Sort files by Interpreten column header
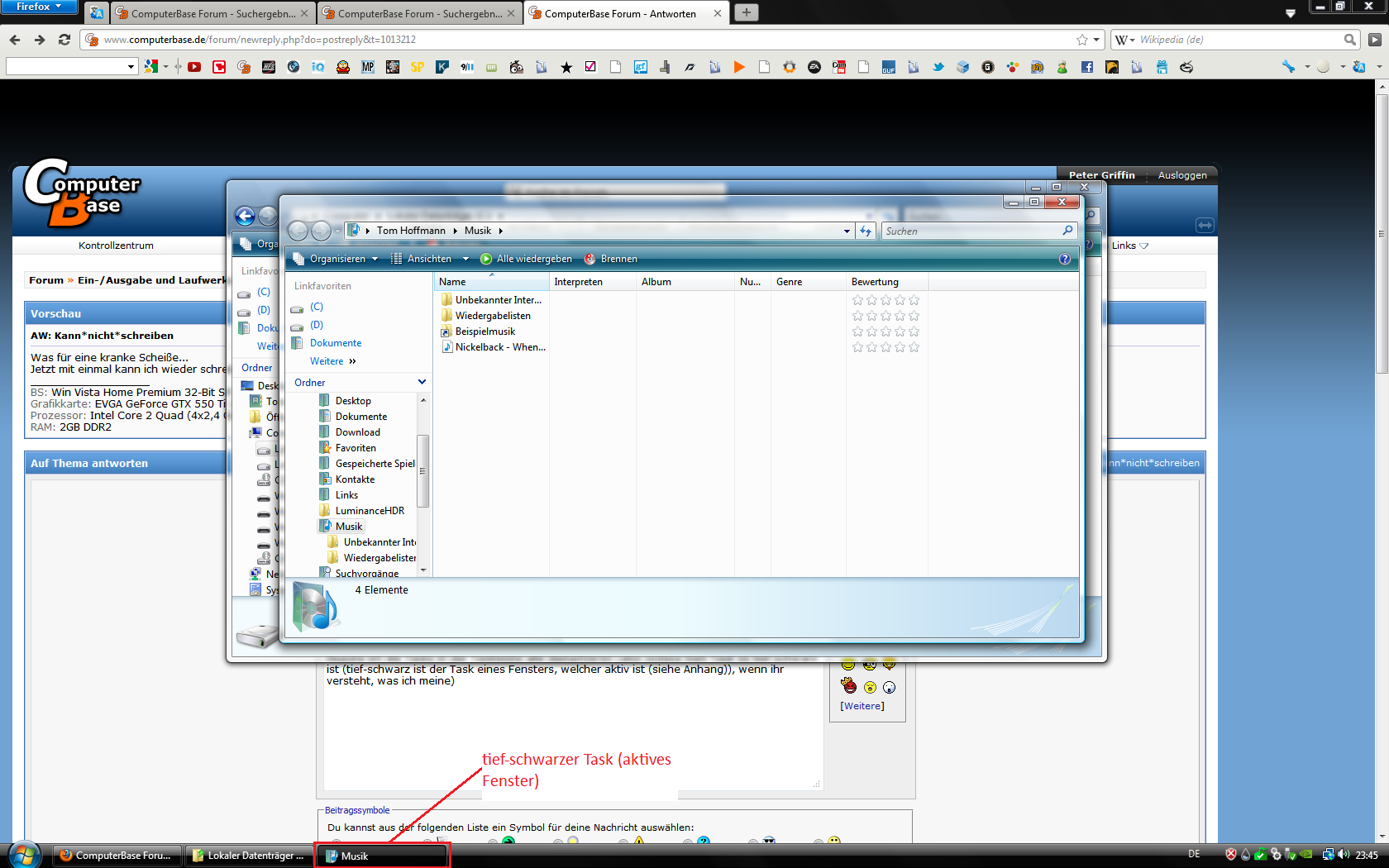 (x=593, y=282)
